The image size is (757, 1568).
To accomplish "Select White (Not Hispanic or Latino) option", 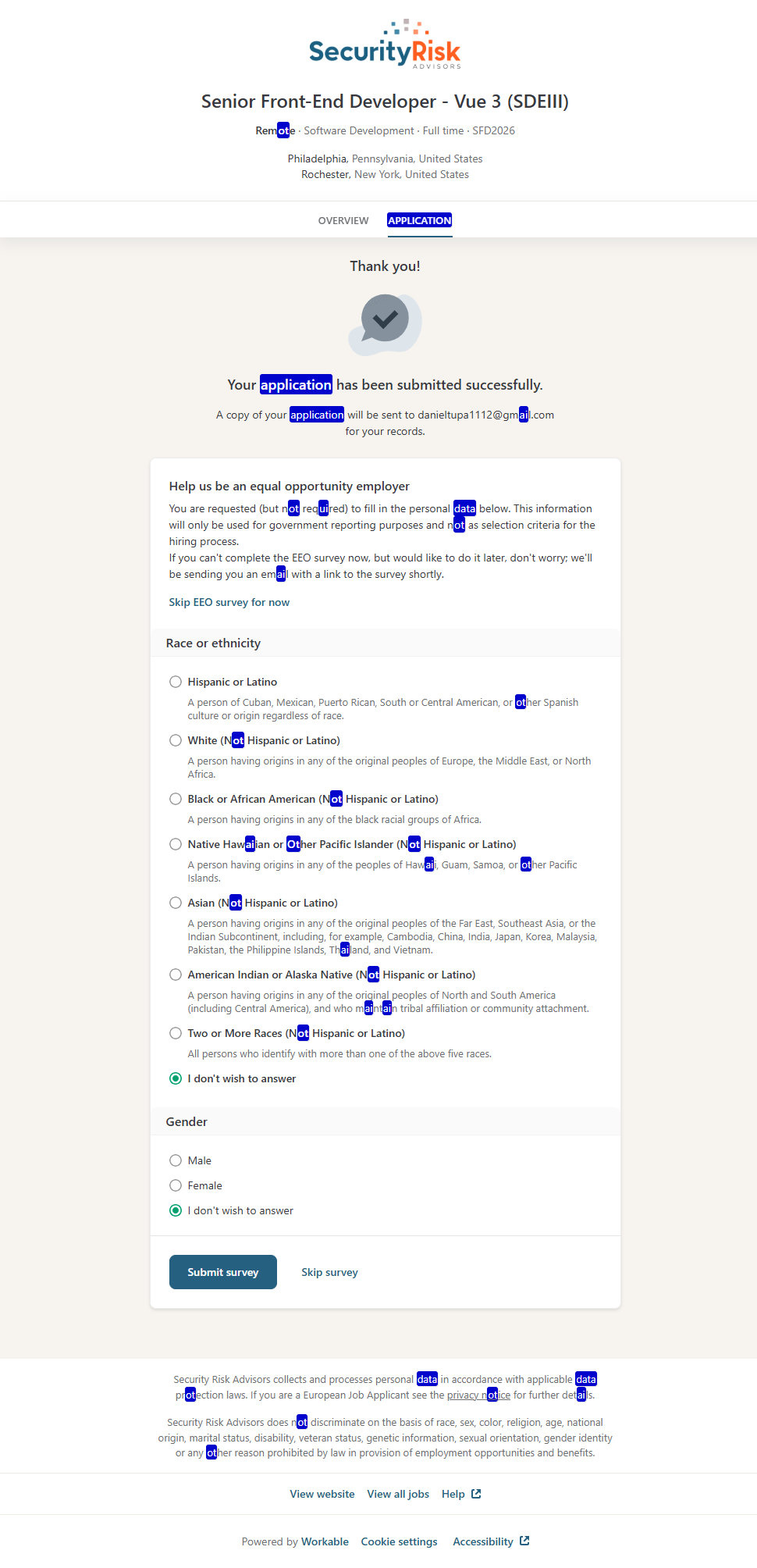I will tap(176, 740).
